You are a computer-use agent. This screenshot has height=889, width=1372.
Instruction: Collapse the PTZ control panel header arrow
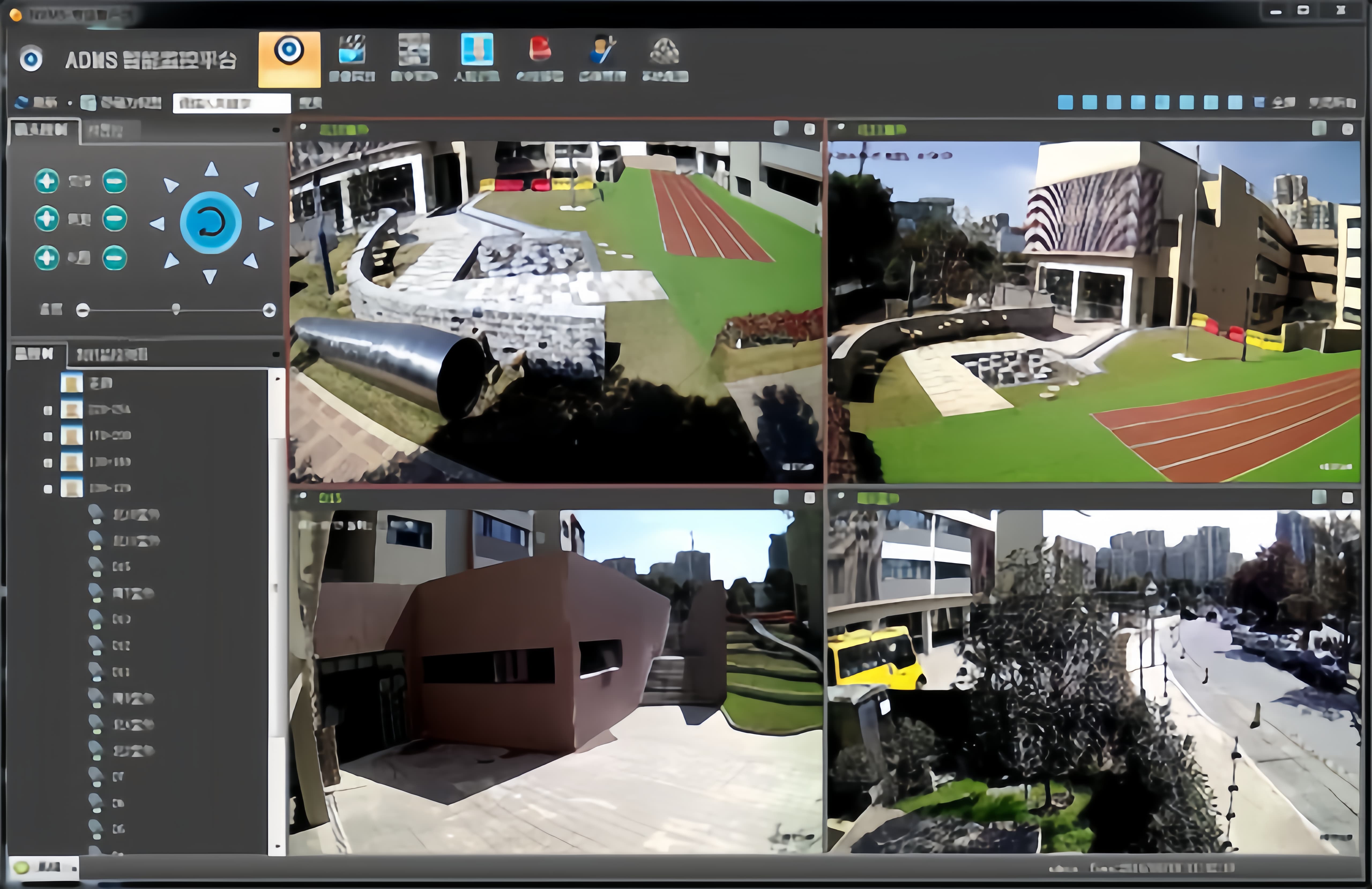click(x=275, y=130)
